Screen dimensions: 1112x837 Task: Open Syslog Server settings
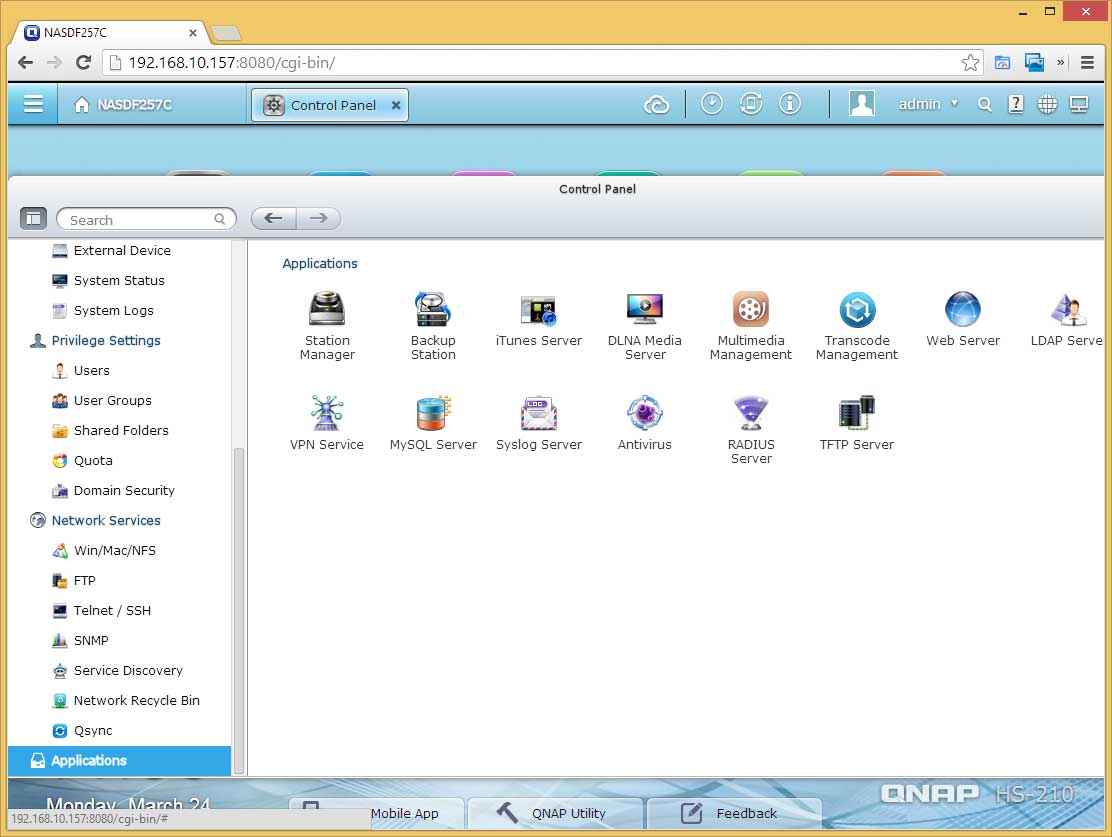[x=538, y=423]
